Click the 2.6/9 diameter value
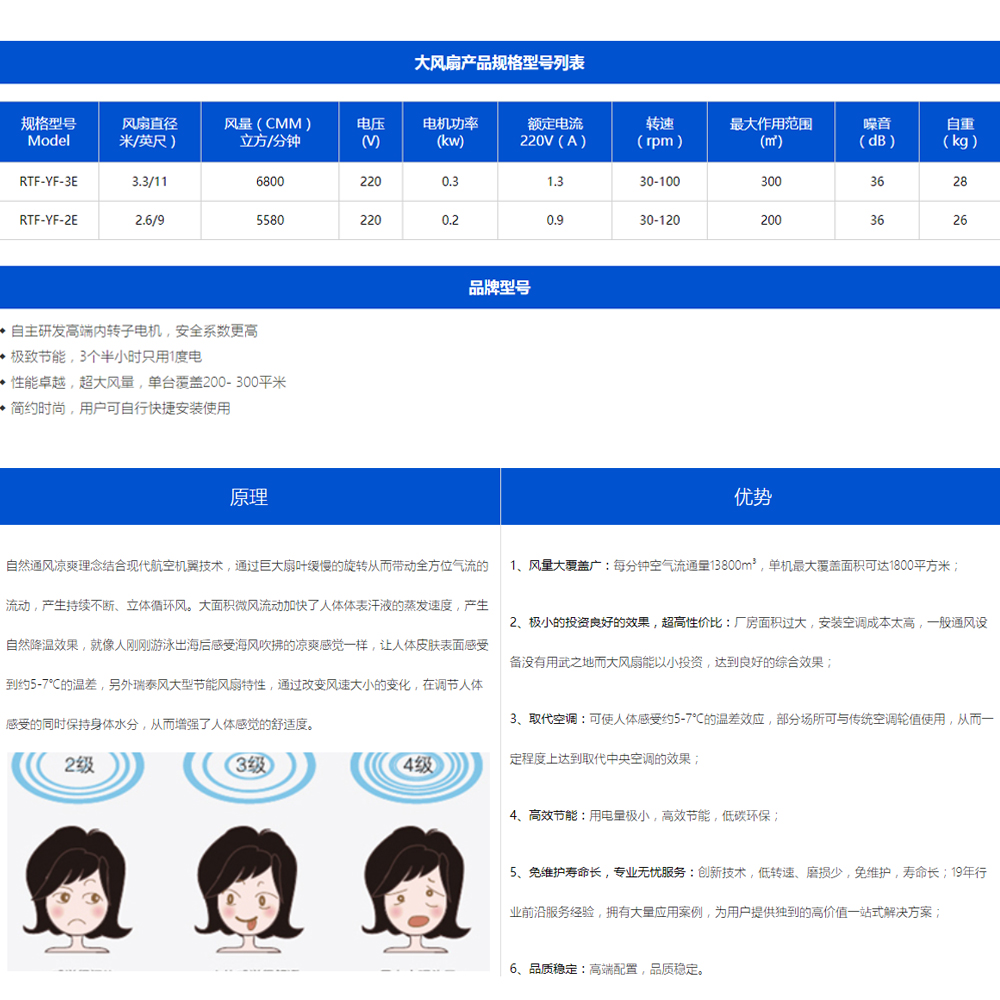This screenshot has width=1000, height=1000. pyautogui.click(x=149, y=221)
